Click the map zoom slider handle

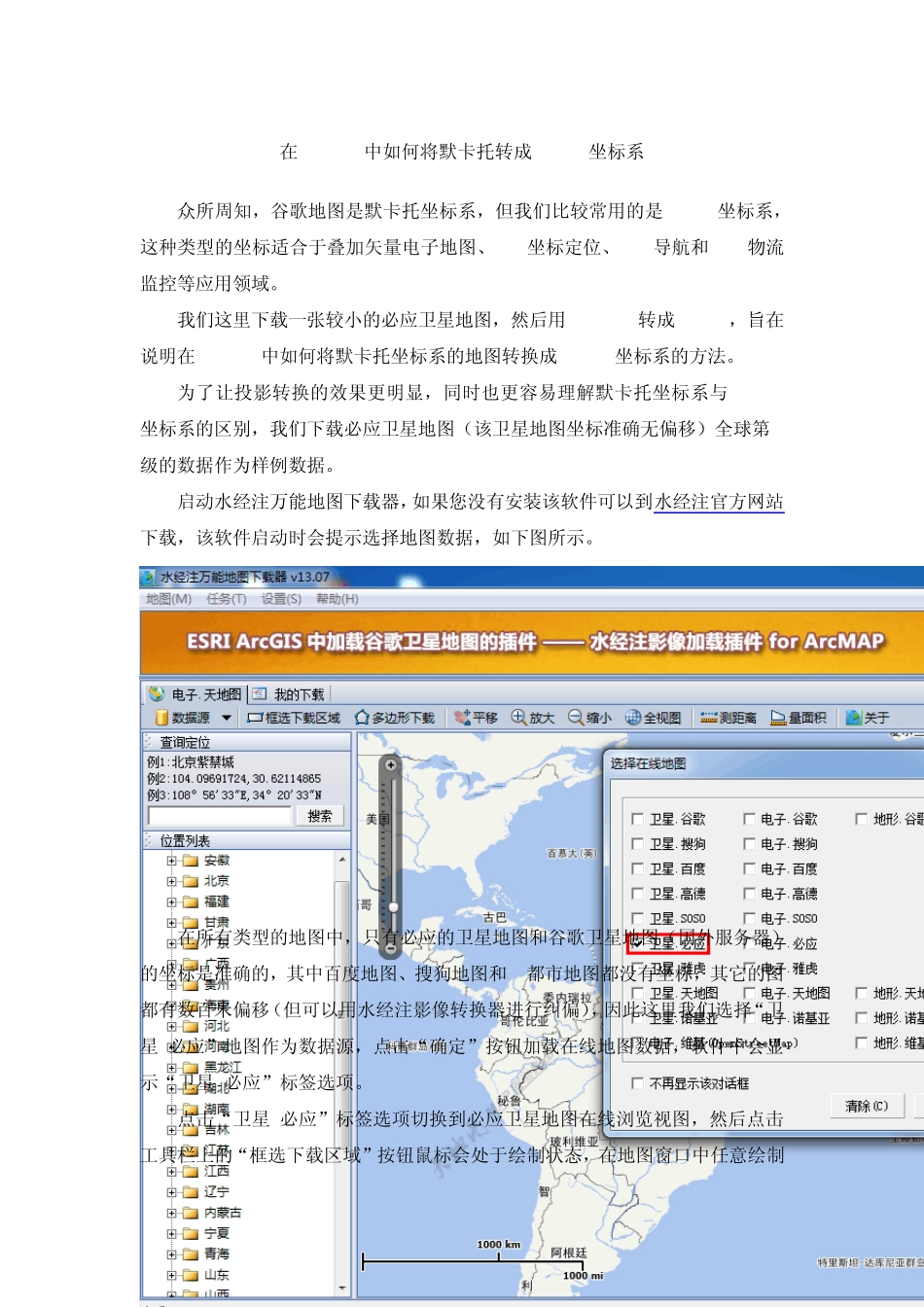click(x=393, y=907)
